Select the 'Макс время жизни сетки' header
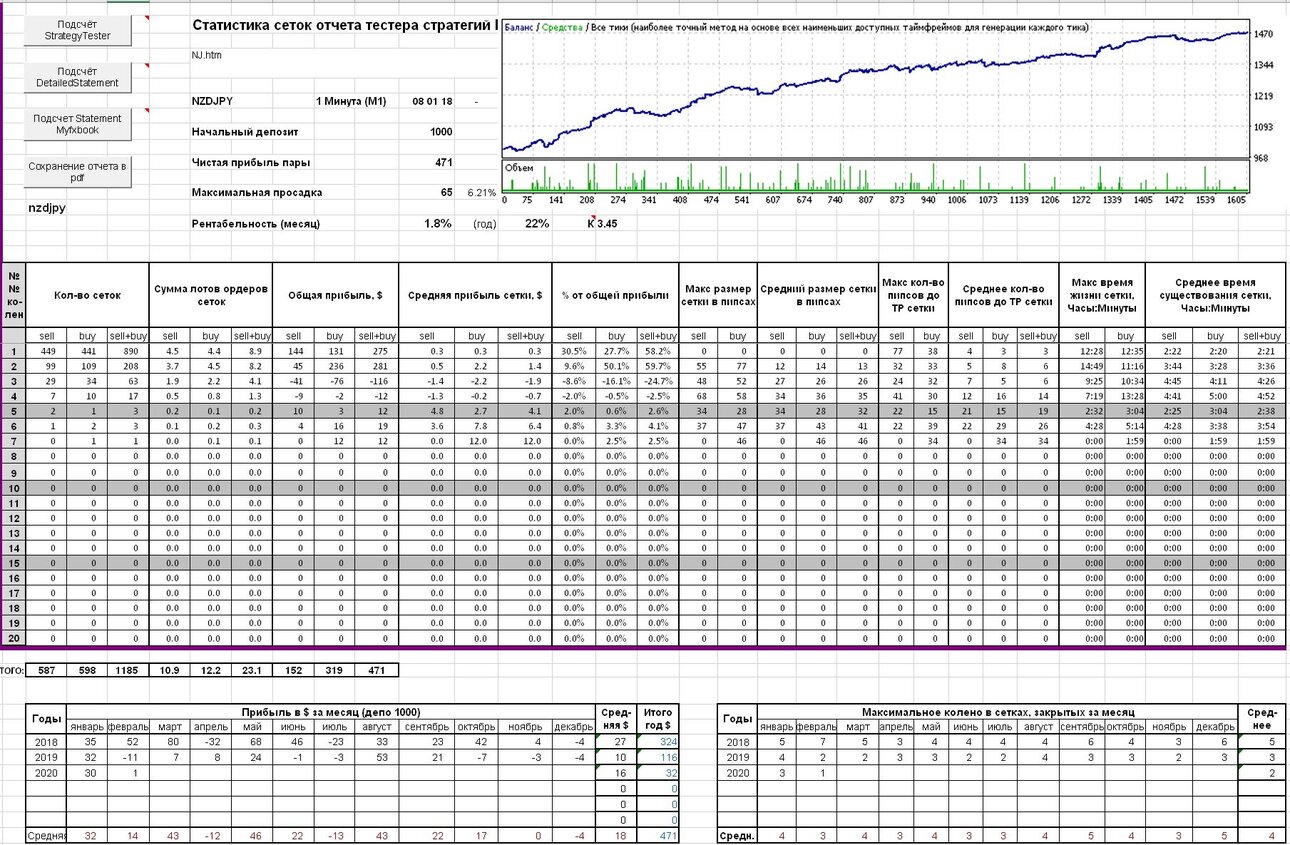 pos(1102,295)
